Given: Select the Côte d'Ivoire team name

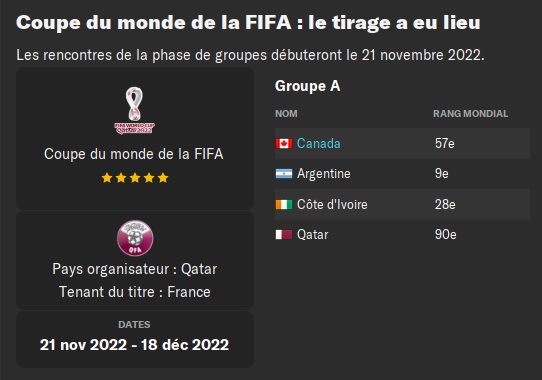Looking at the screenshot, I should [332, 204].
